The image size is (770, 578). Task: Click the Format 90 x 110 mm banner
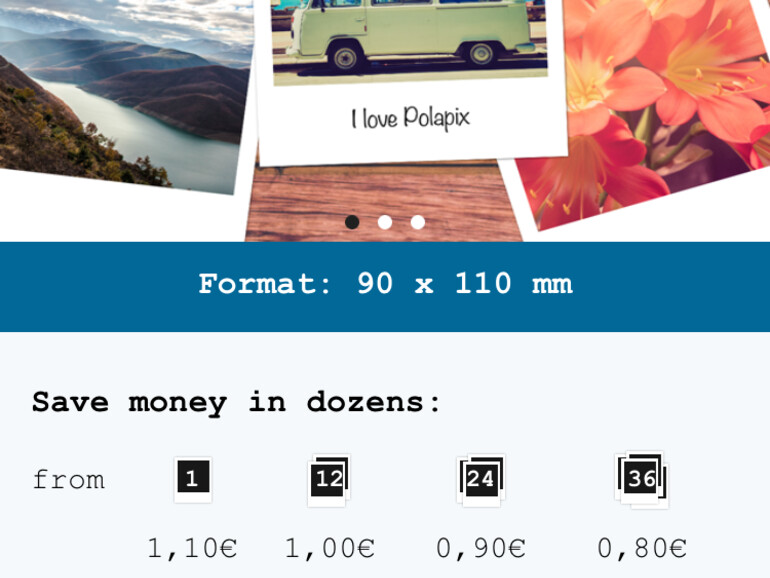point(385,287)
